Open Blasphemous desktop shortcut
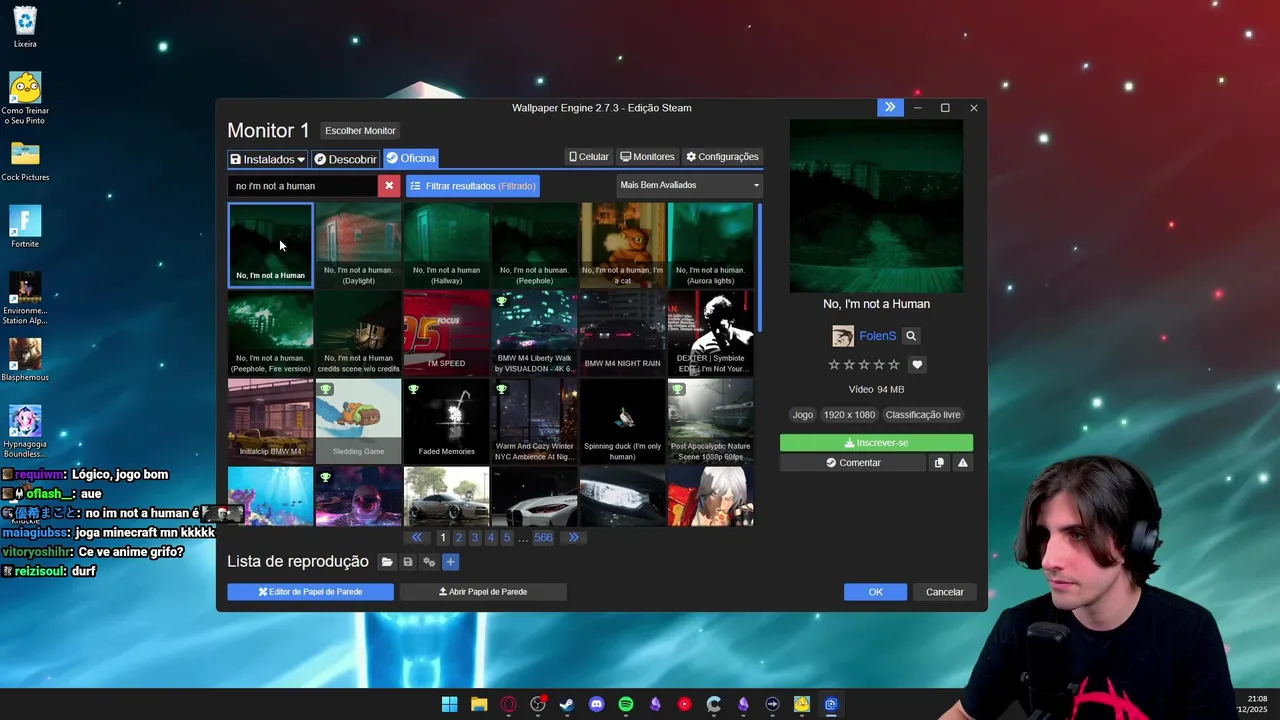This screenshot has width=1280, height=720. 25,360
